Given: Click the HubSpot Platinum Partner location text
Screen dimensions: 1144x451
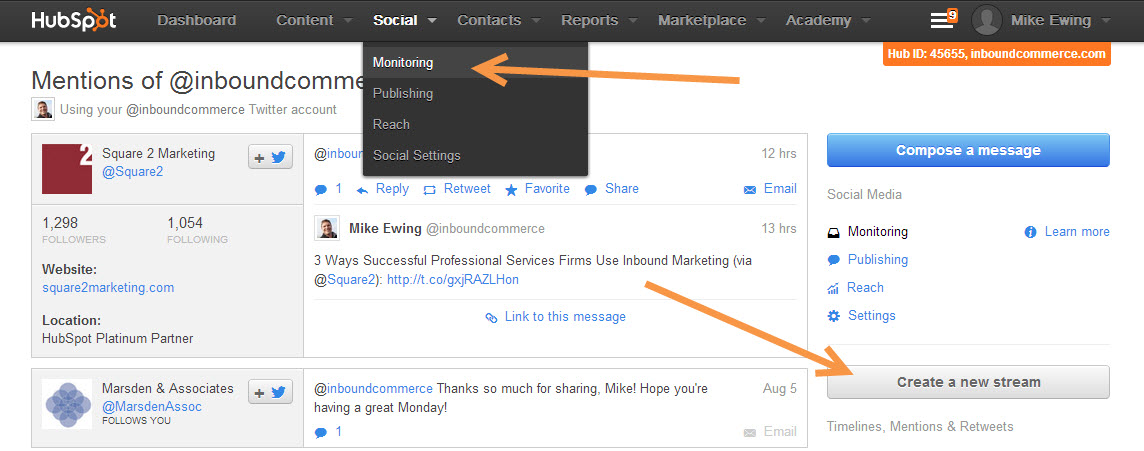Looking at the screenshot, I should coord(117,339).
